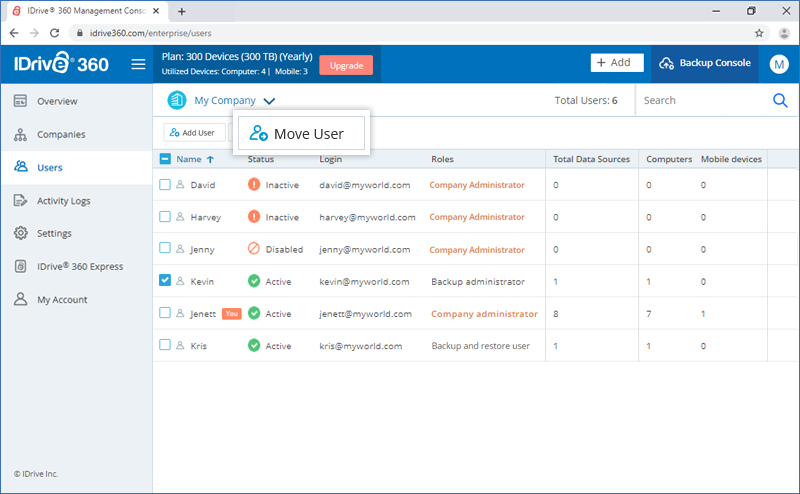Click Jenett's Company administrator role link

click(x=484, y=314)
